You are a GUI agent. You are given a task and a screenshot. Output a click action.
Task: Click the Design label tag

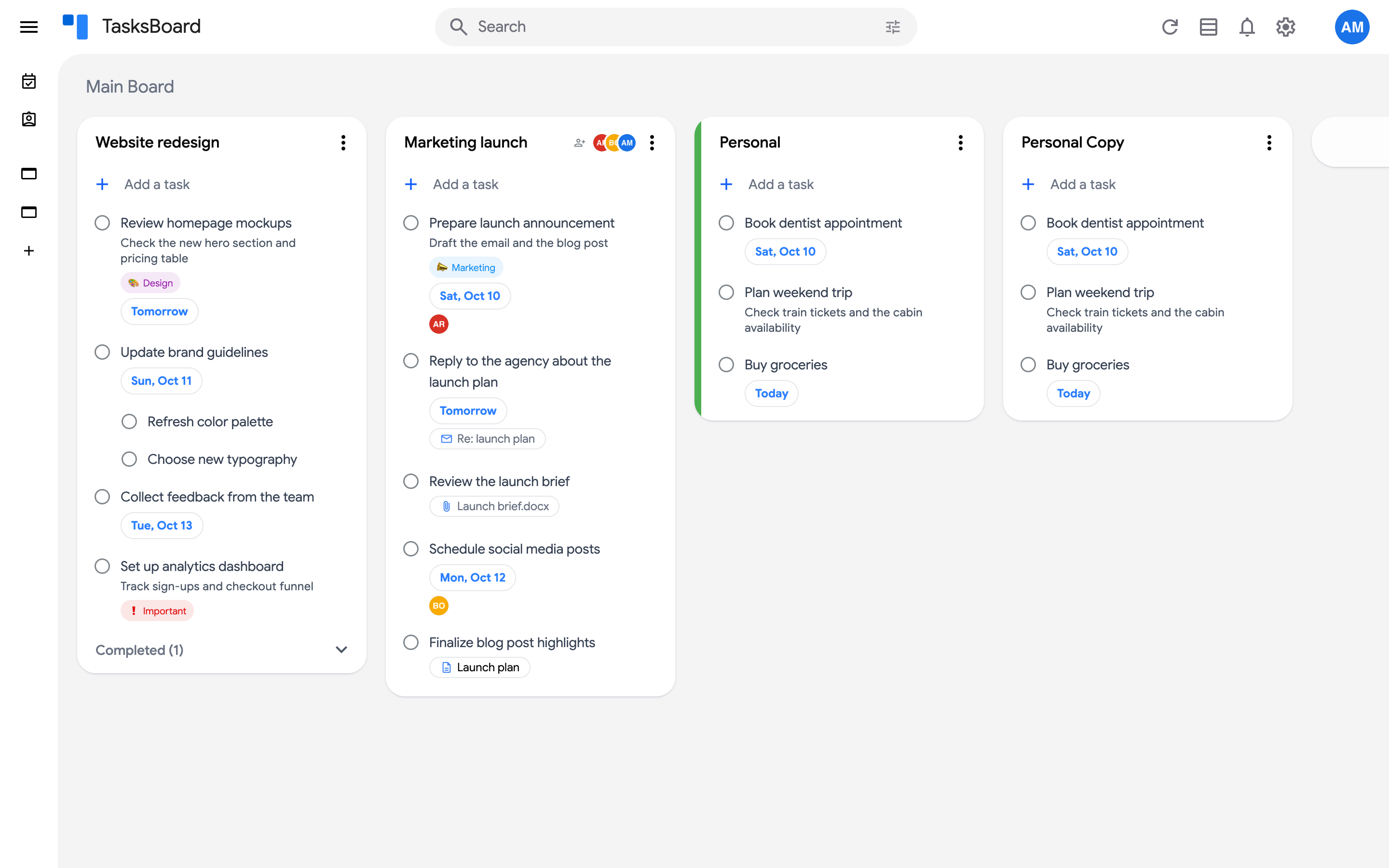pos(150,283)
